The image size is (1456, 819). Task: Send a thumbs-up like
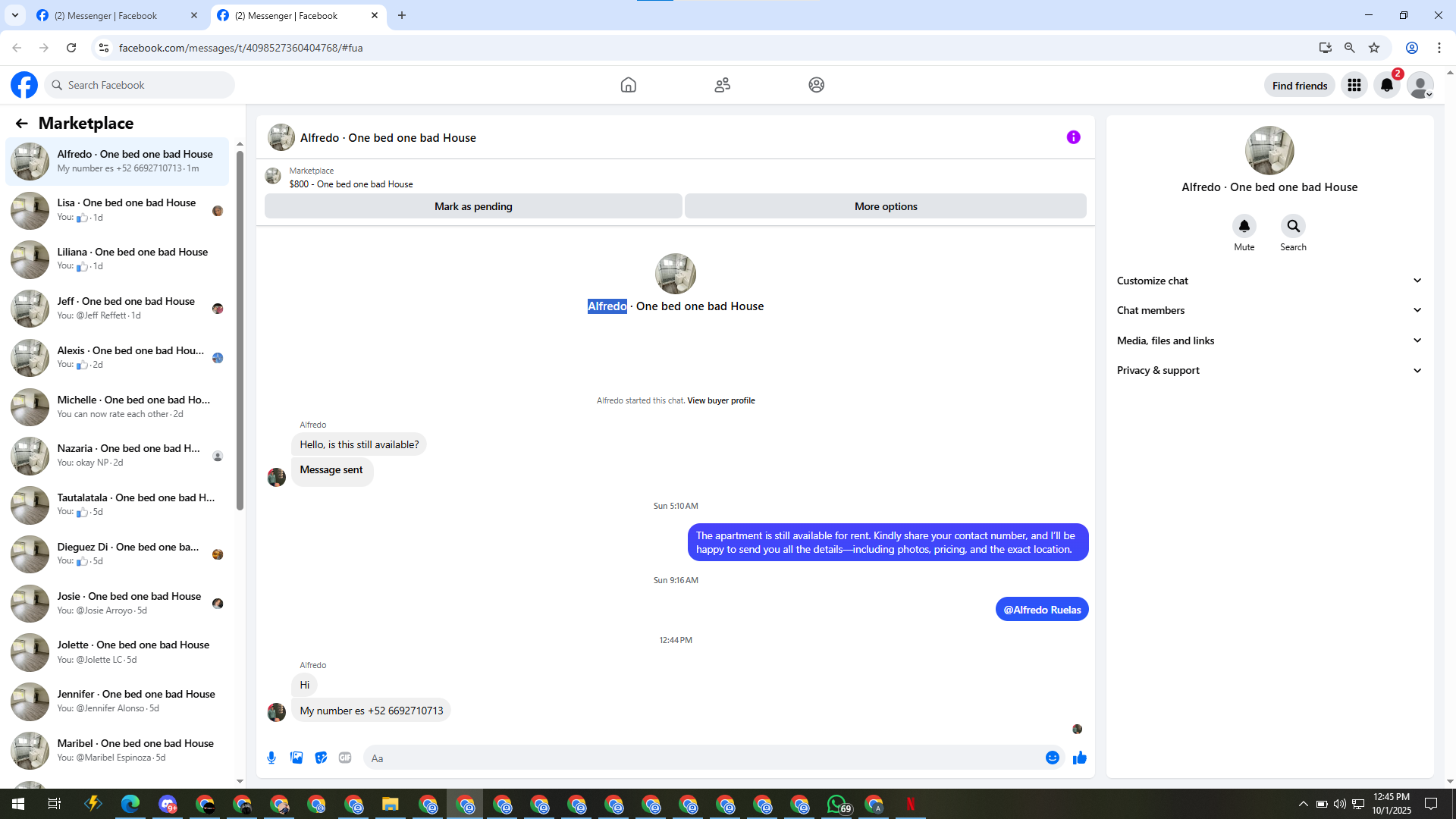[1080, 758]
